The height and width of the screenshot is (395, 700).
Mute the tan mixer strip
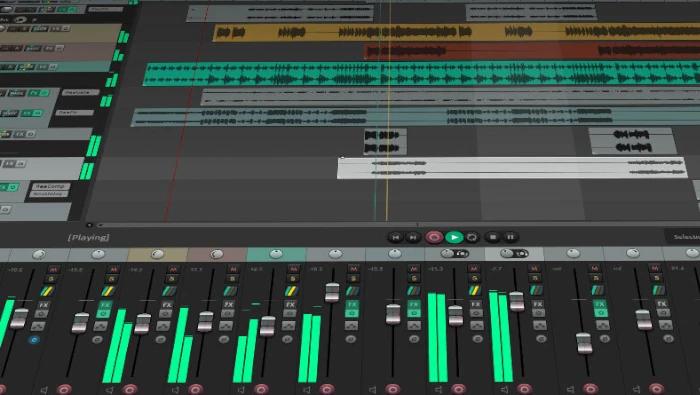173,269
